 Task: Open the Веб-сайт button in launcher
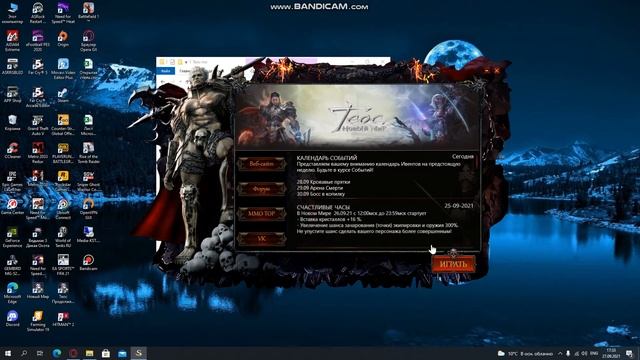[261, 164]
